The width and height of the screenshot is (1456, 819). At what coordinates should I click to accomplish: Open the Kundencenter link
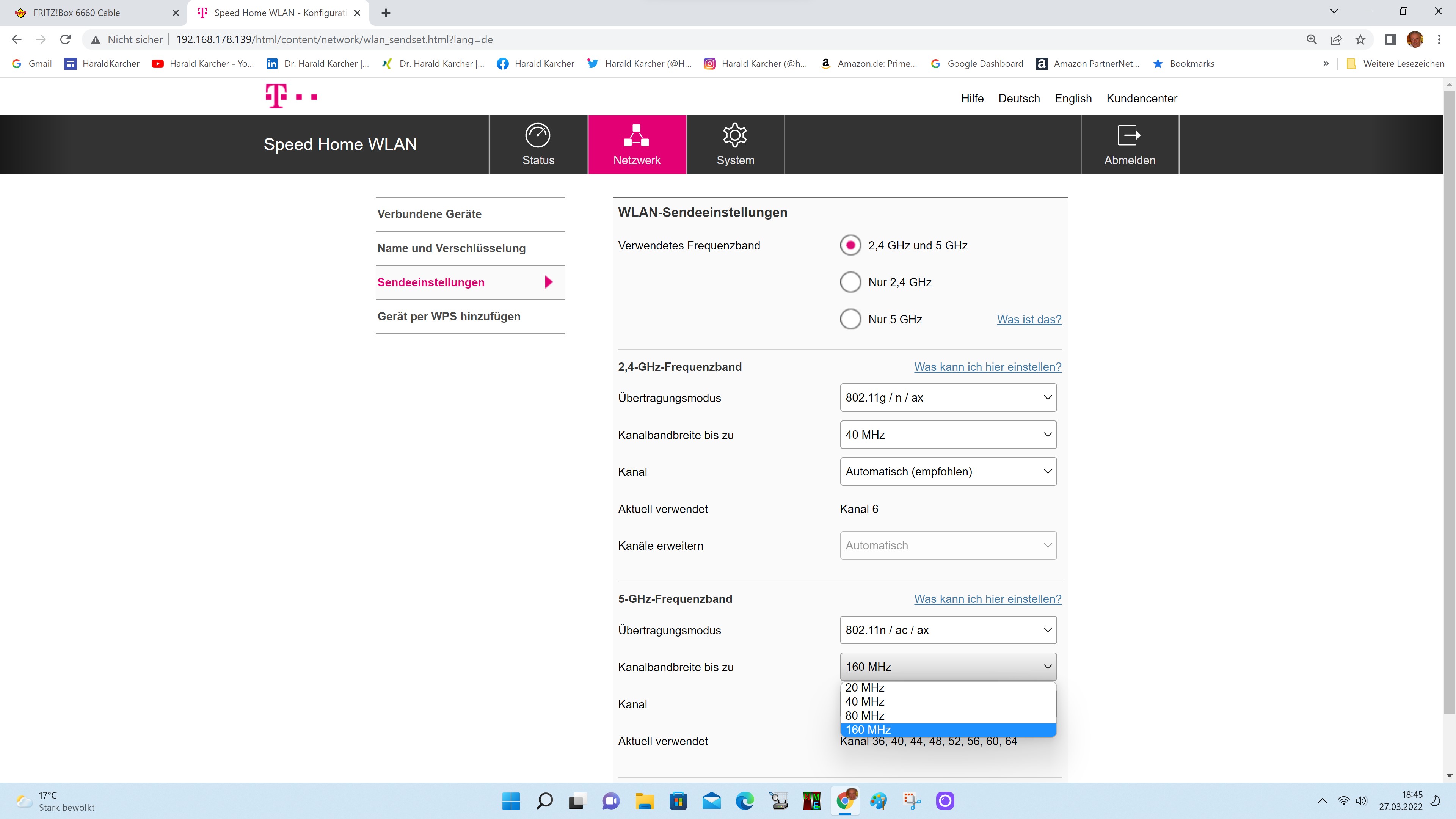[x=1141, y=98]
